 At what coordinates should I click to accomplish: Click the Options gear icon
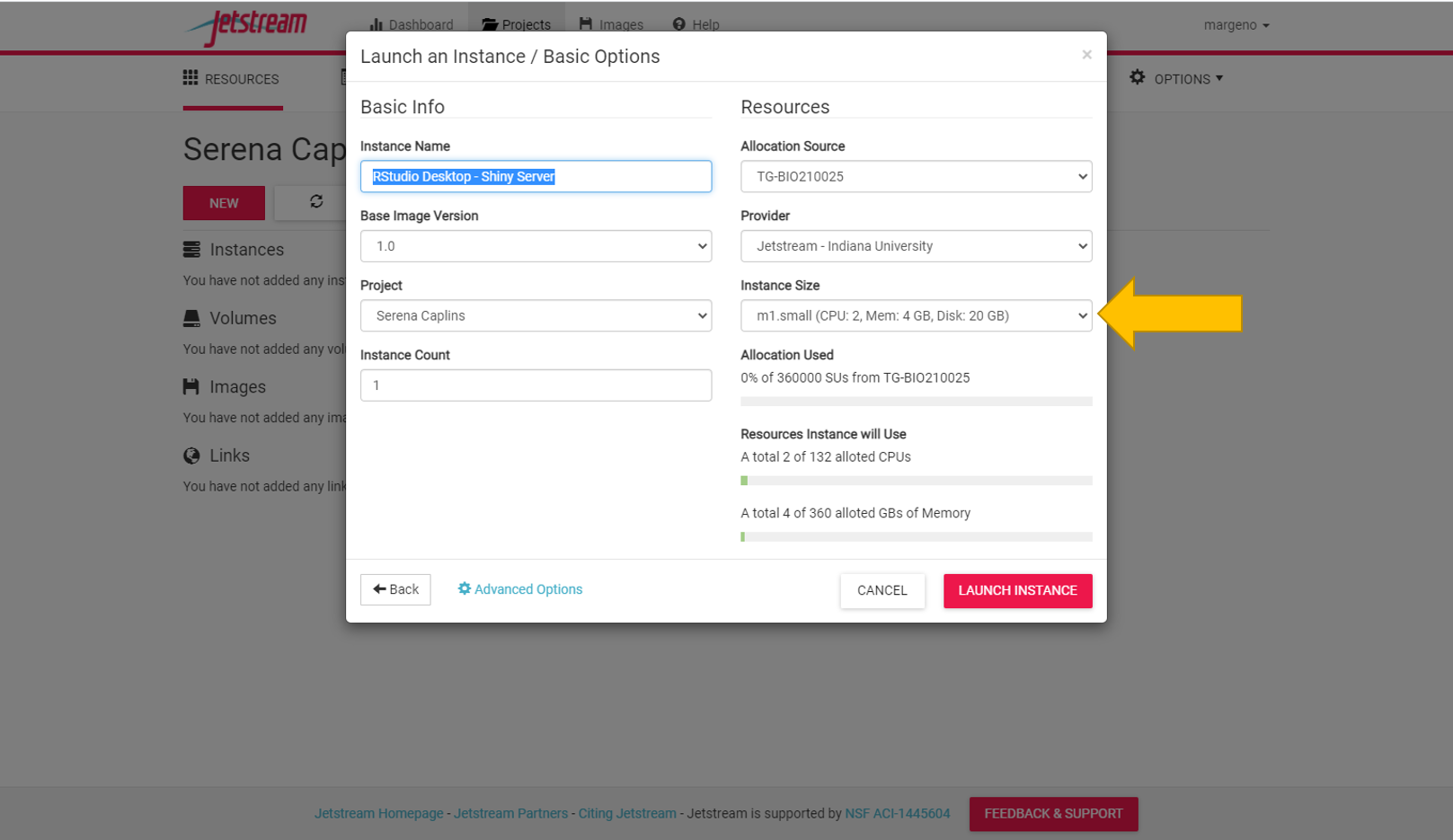[x=1138, y=77]
